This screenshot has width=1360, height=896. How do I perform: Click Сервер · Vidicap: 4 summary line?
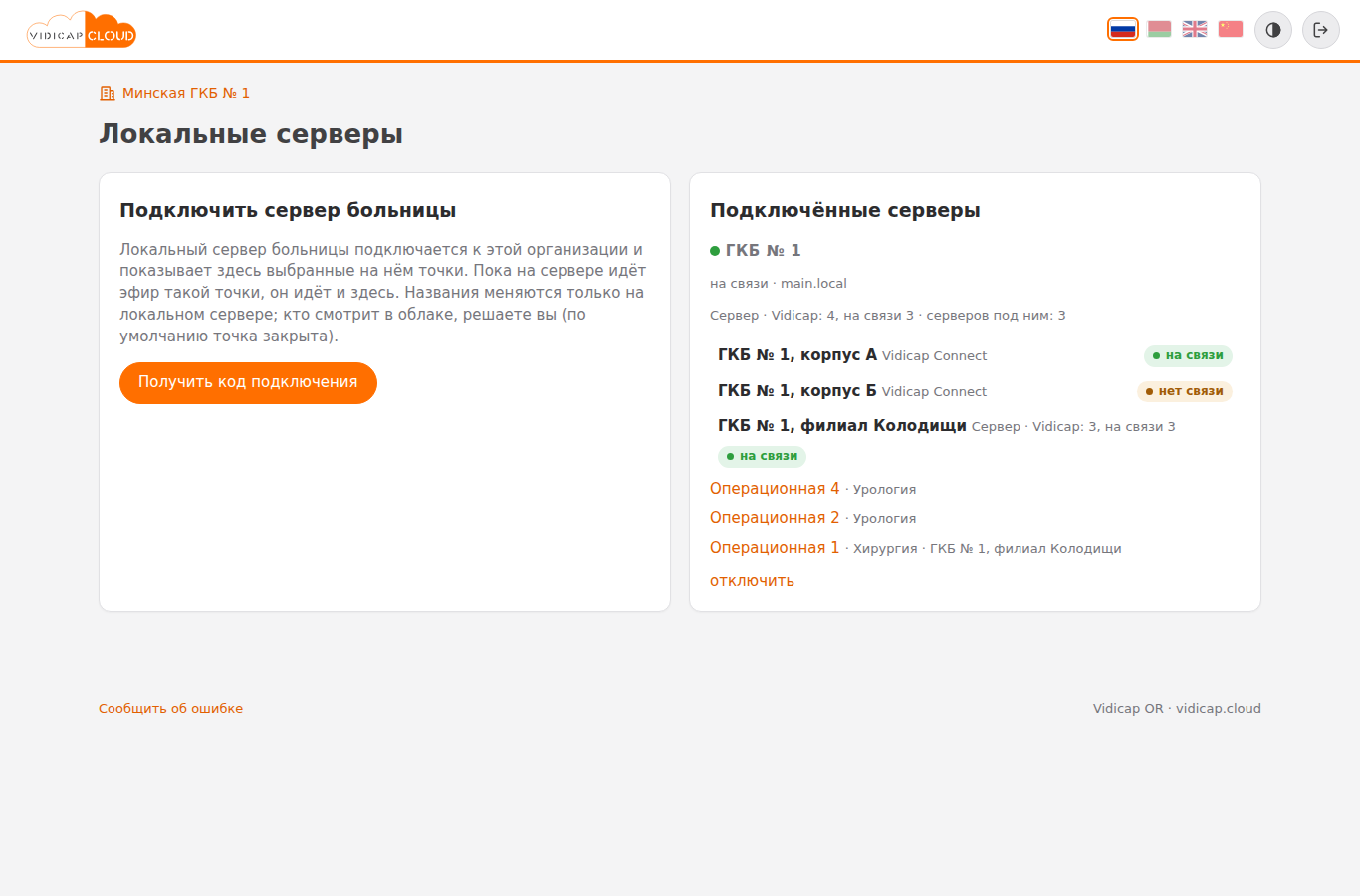pyautogui.click(x=888, y=316)
